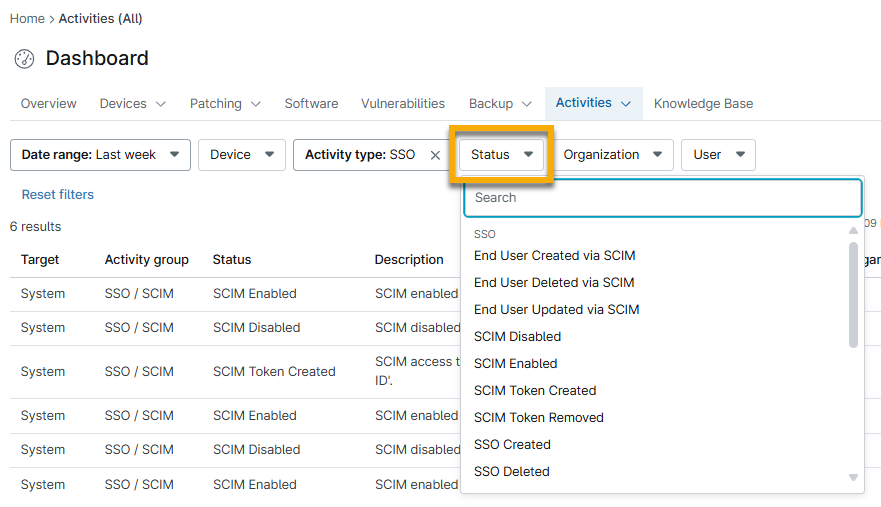Navigate to Home breadcrumb link
Screen dimensions: 881x507
pyautogui.click(x=27, y=19)
